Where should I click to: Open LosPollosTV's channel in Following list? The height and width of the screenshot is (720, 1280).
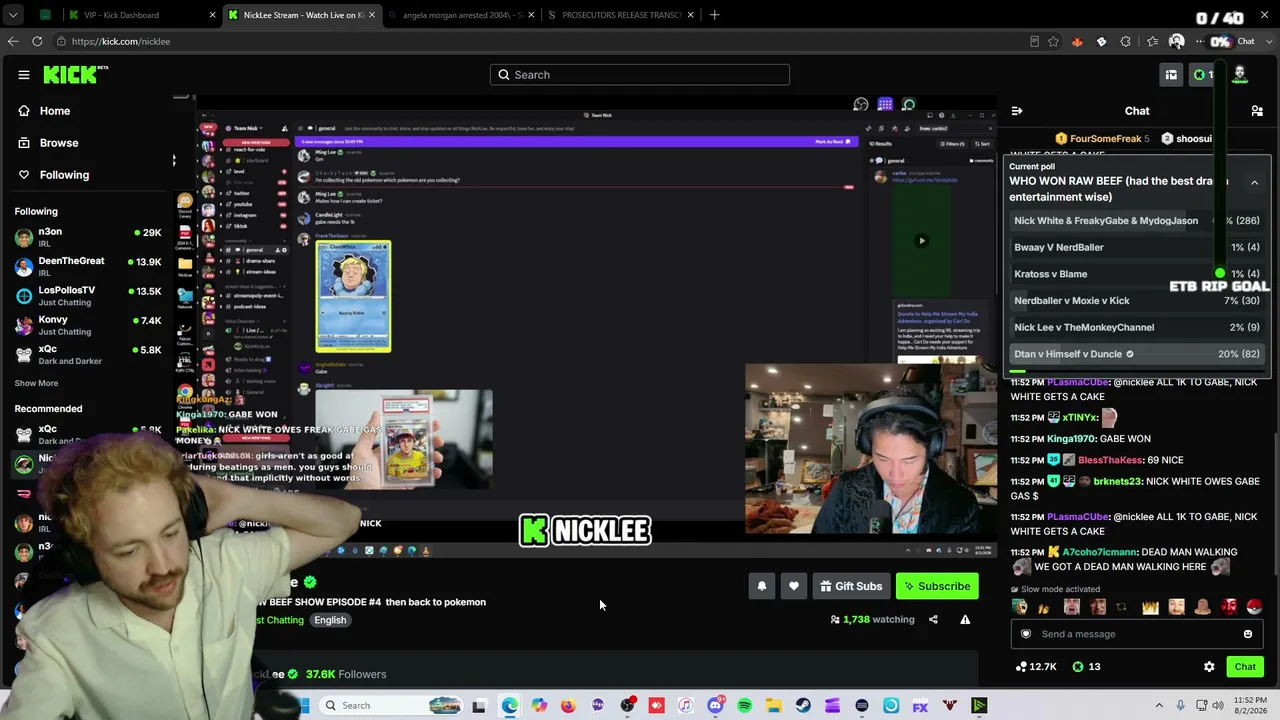coord(88,295)
